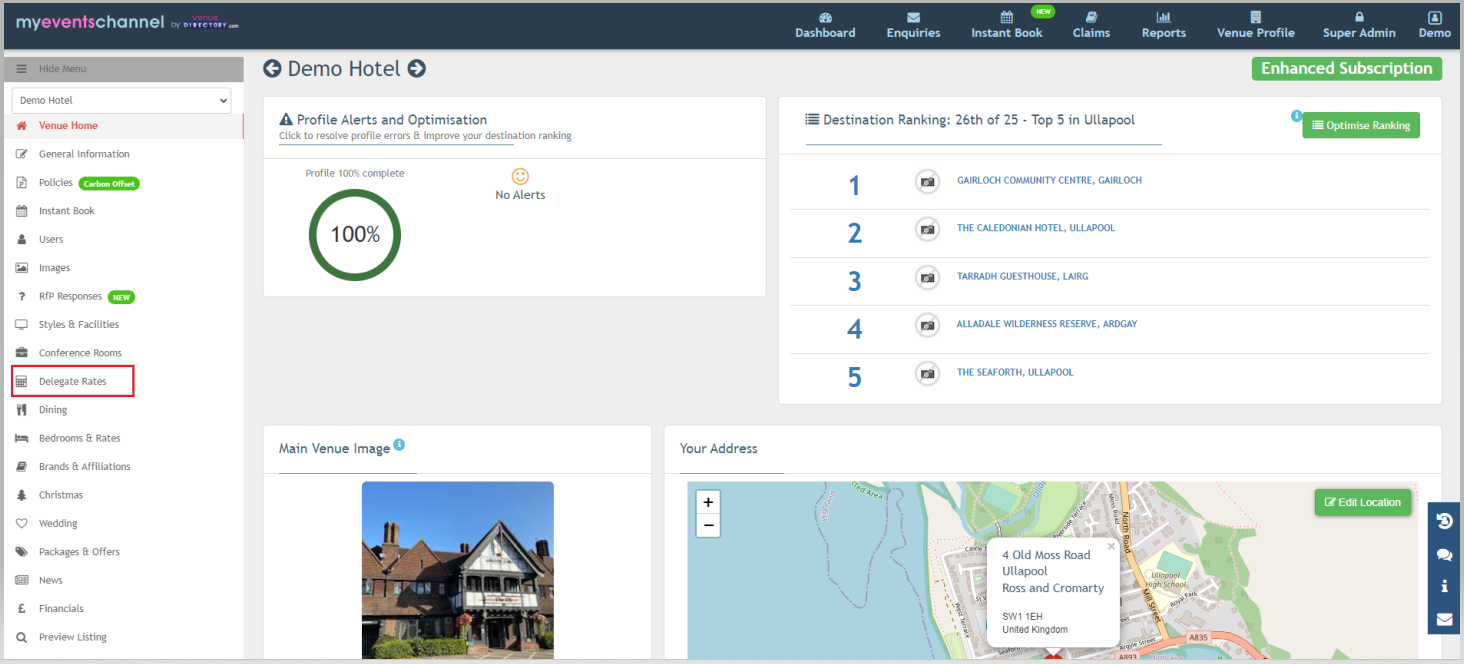Click the Enhanced Subscription button
The height and width of the screenshot is (664, 1464).
1346,68
